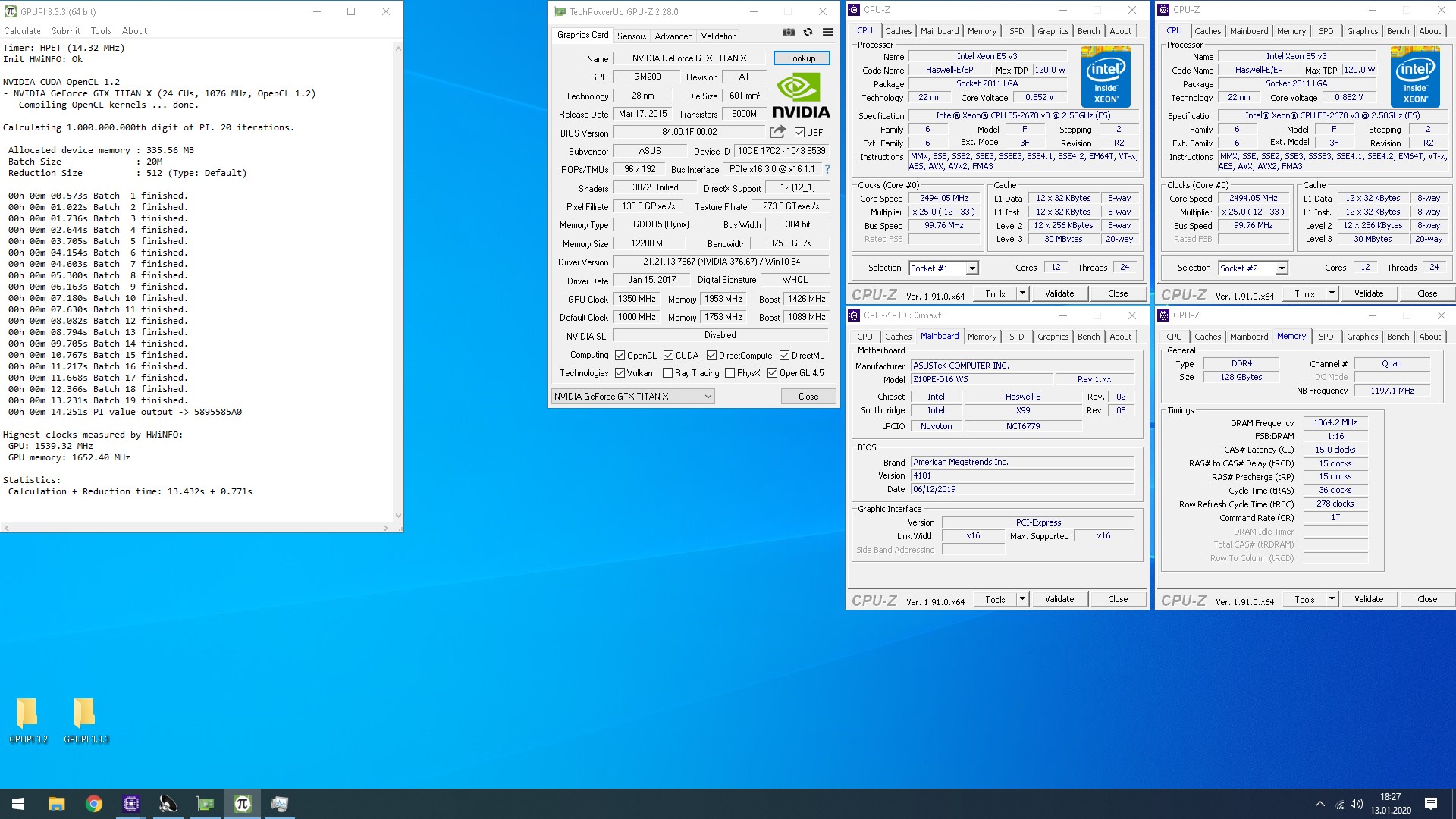
Task: Click the Driver Version field in GPU-Z
Action: click(x=721, y=262)
